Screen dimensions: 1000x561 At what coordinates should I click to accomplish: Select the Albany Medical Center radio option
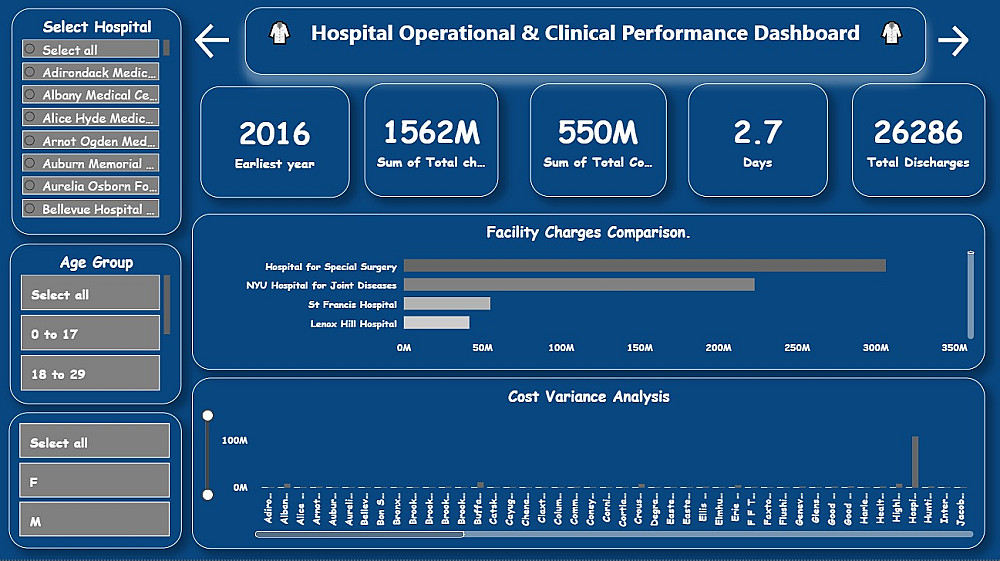90,95
